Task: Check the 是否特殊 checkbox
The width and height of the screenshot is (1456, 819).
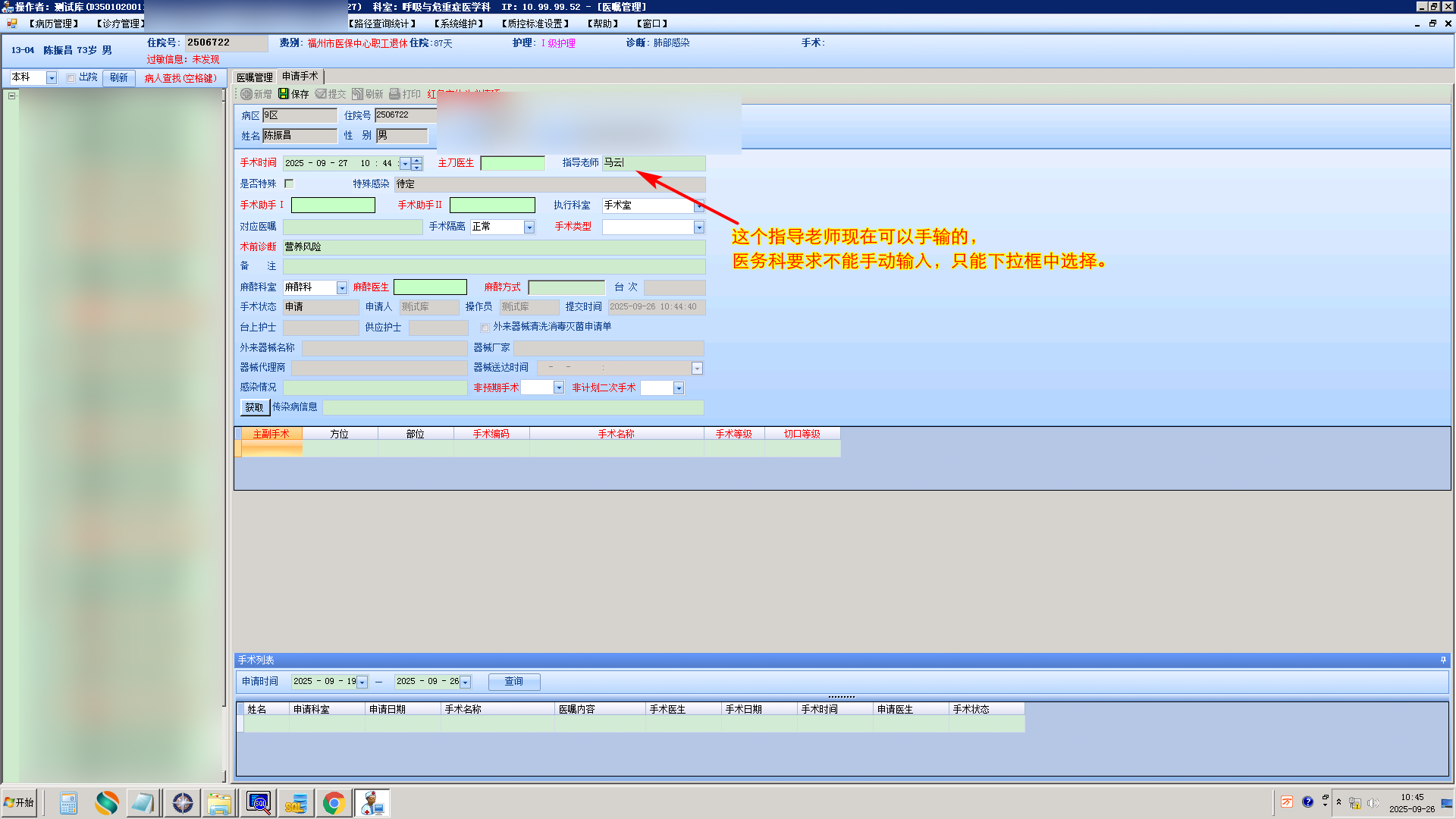Action: [289, 184]
